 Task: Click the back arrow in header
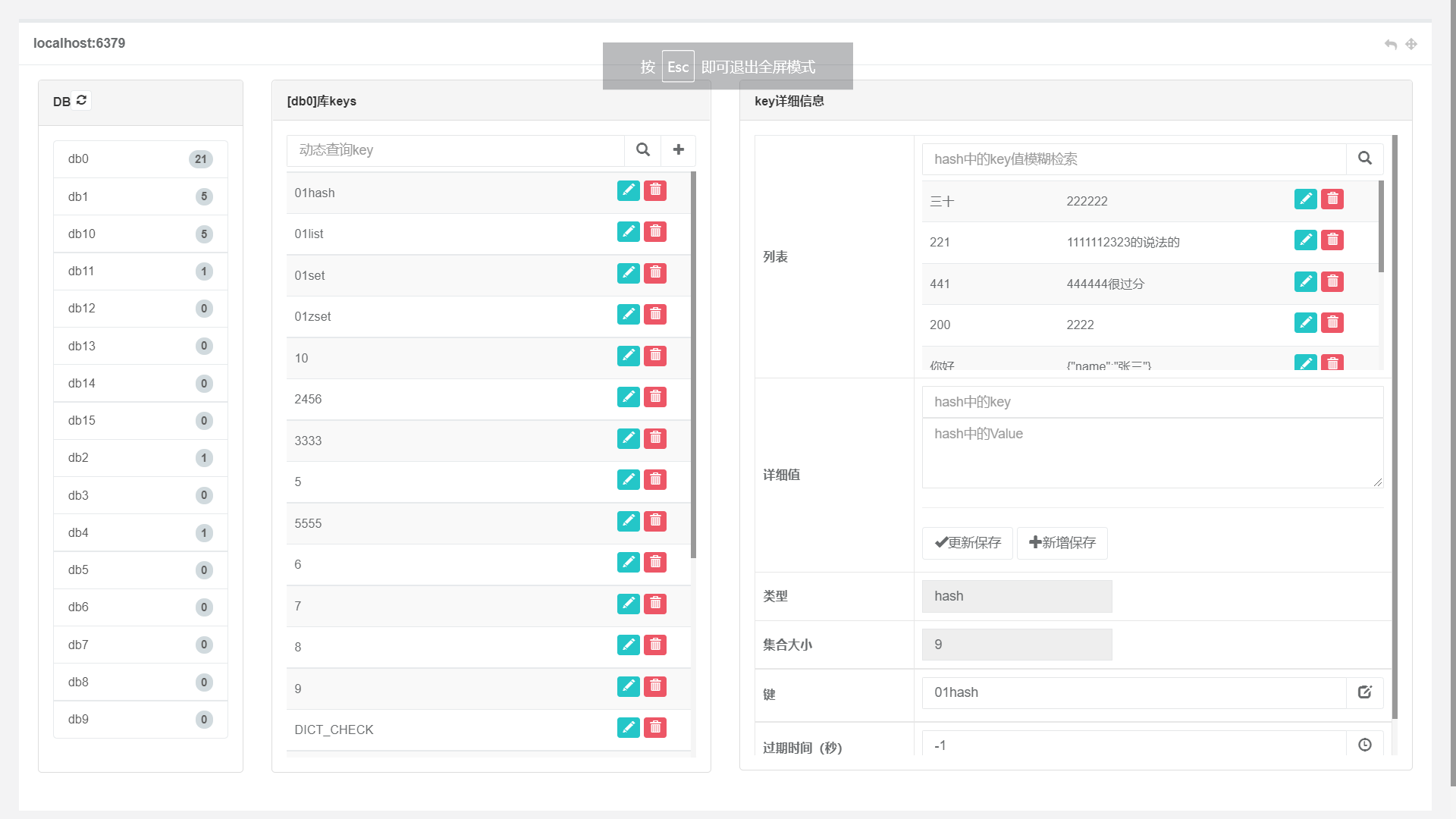pyautogui.click(x=1390, y=44)
